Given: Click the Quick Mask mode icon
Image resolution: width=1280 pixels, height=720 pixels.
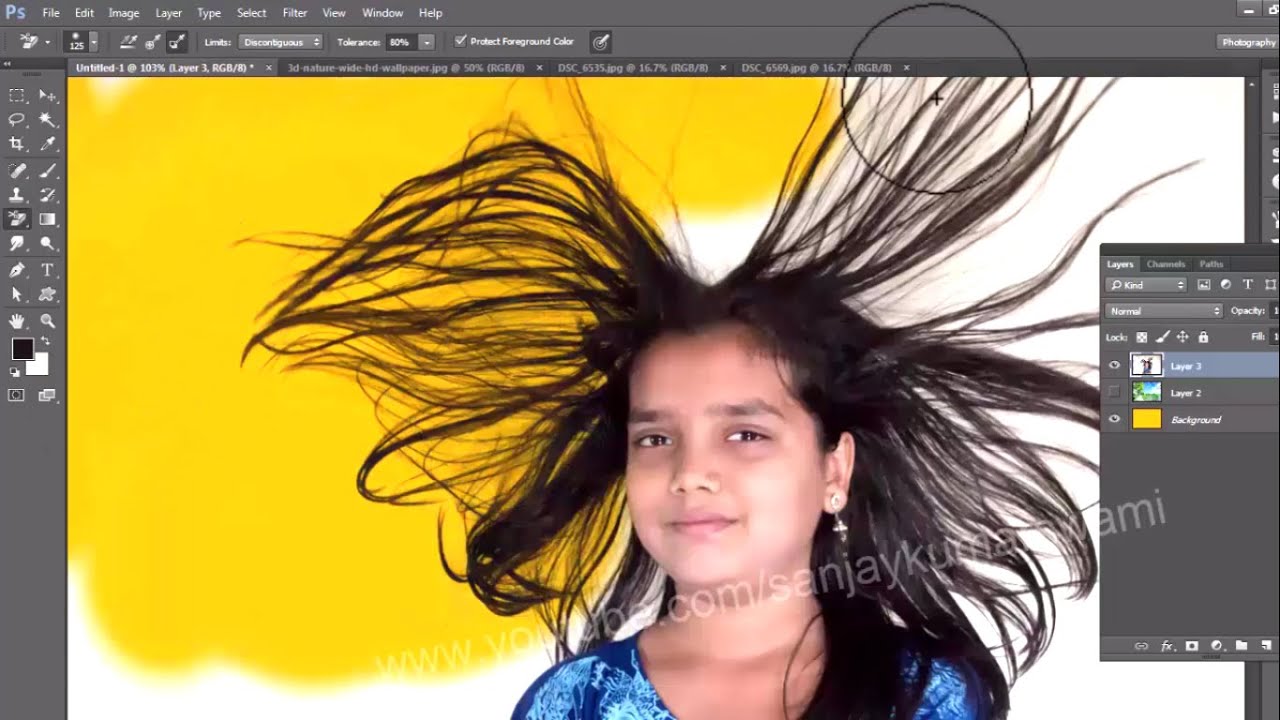Looking at the screenshot, I should pos(17,395).
